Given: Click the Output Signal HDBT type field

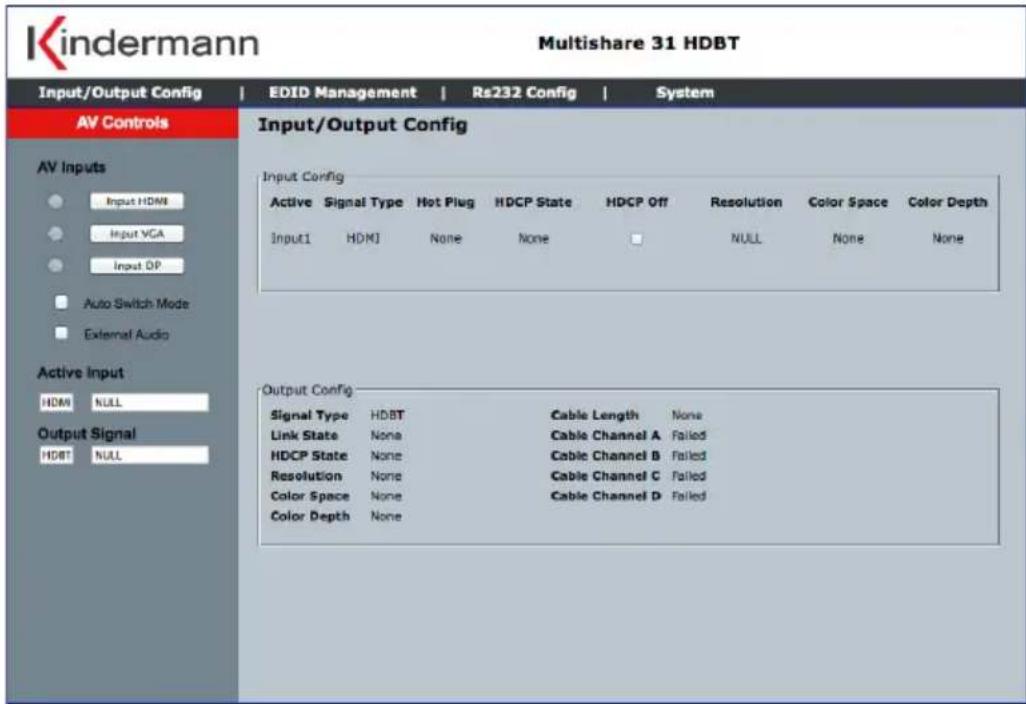Looking at the screenshot, I should click(56, 455).
